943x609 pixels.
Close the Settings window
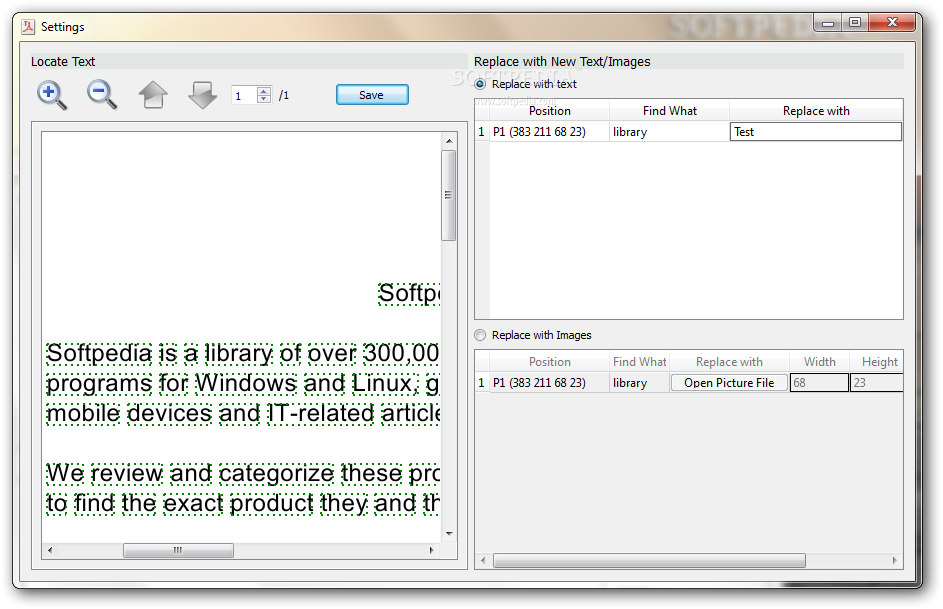click(892, 22)
